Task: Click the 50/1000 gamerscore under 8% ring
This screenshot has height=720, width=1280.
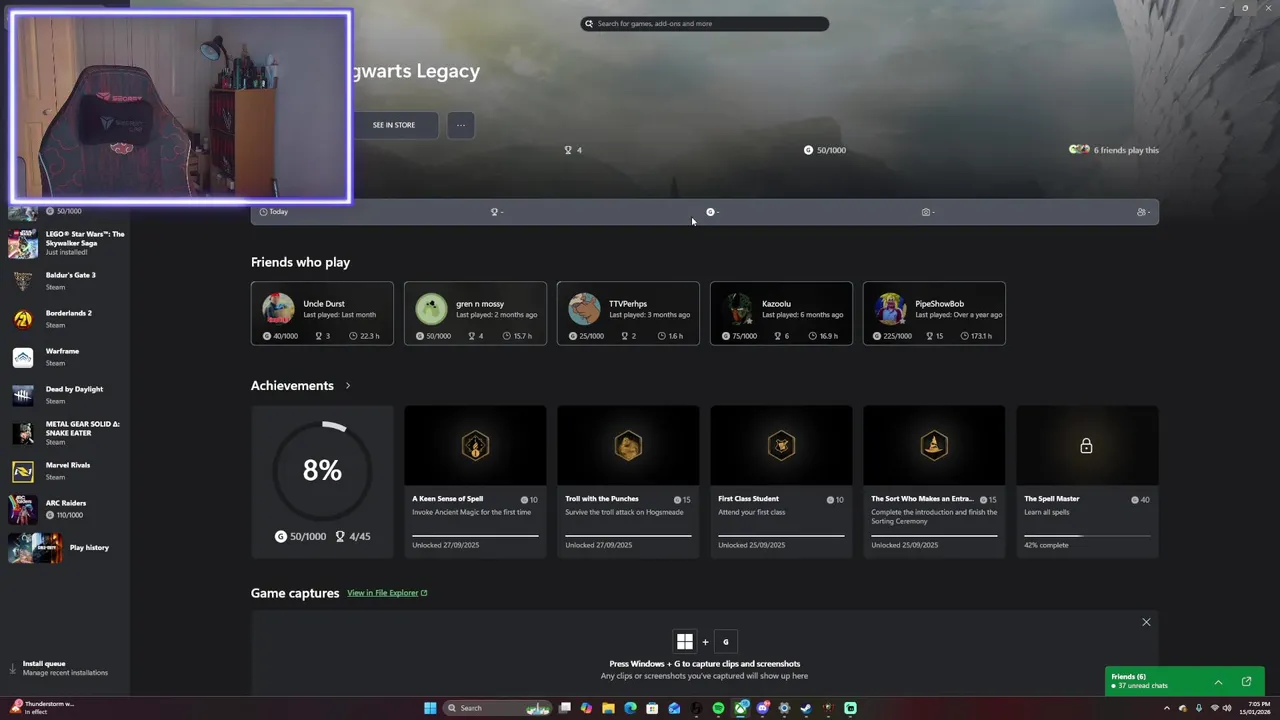Action: coord(300,537)
